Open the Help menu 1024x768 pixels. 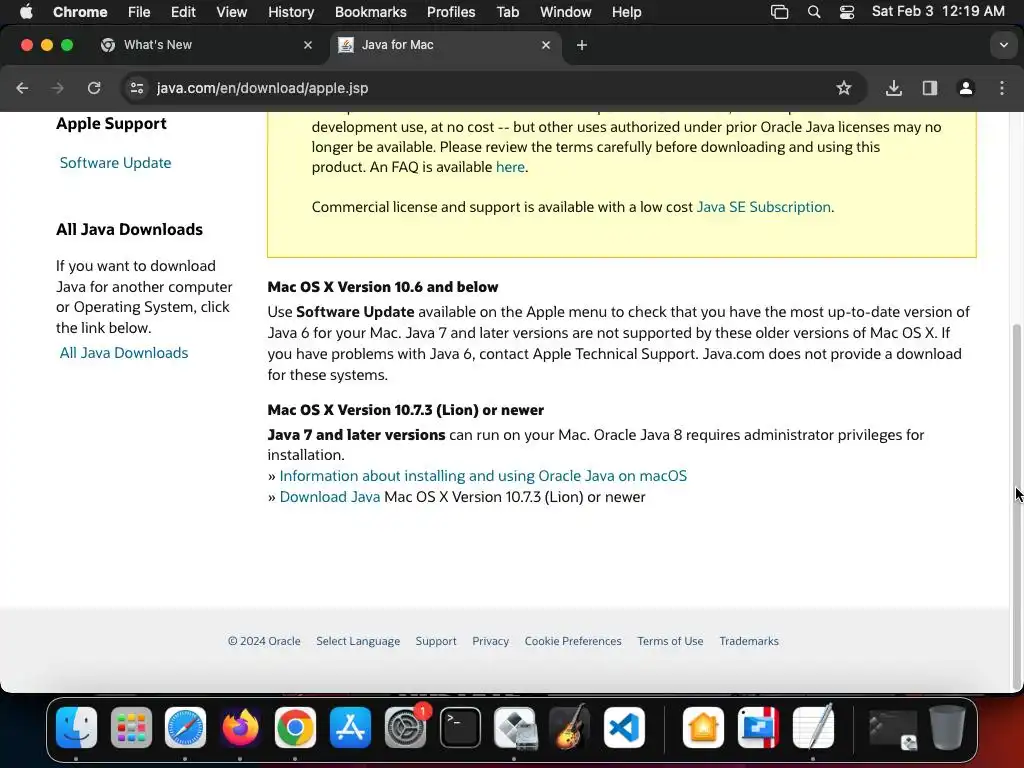[626, 12]
